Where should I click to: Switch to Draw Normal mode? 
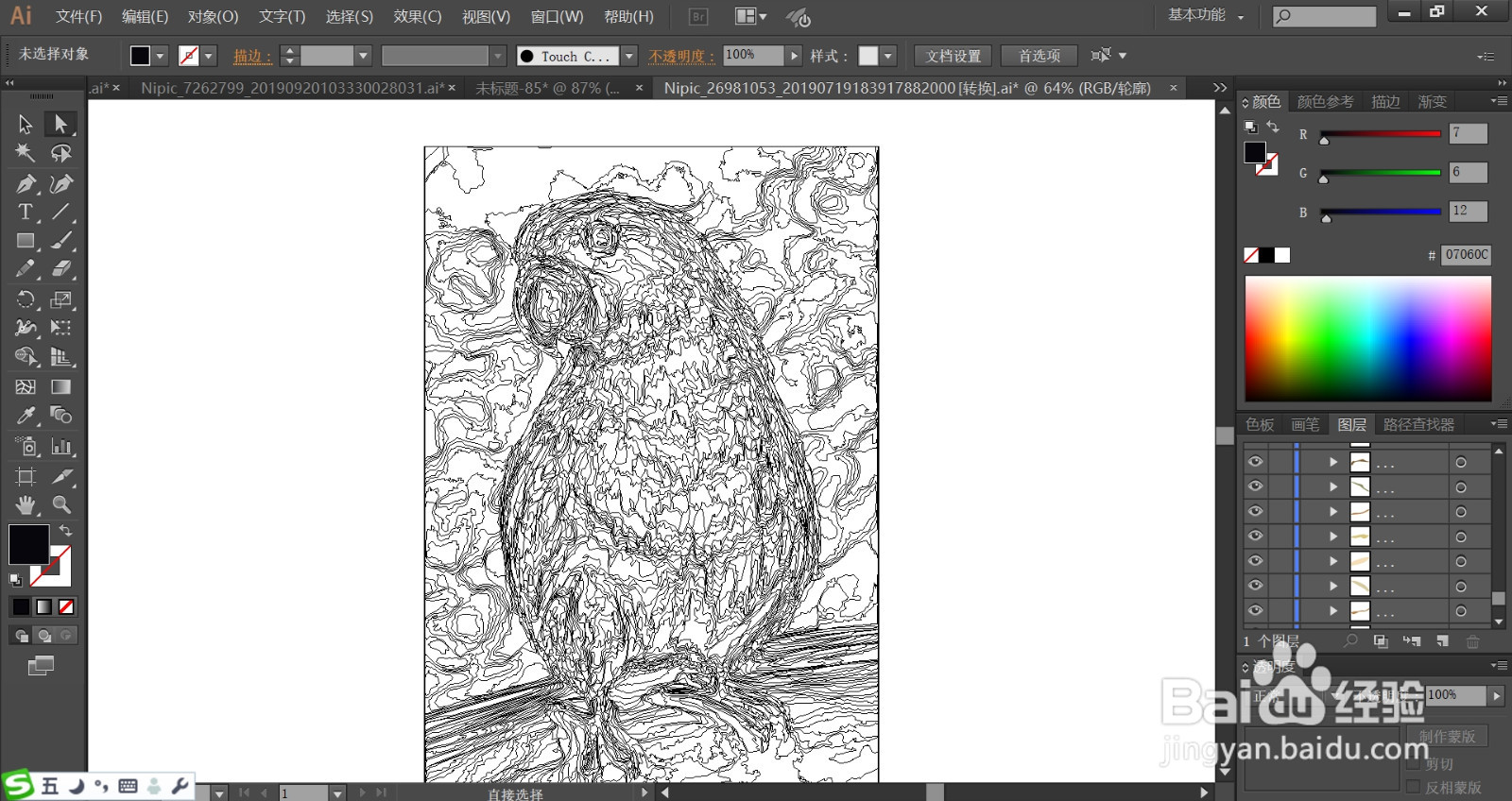click(x=21, y=636)
